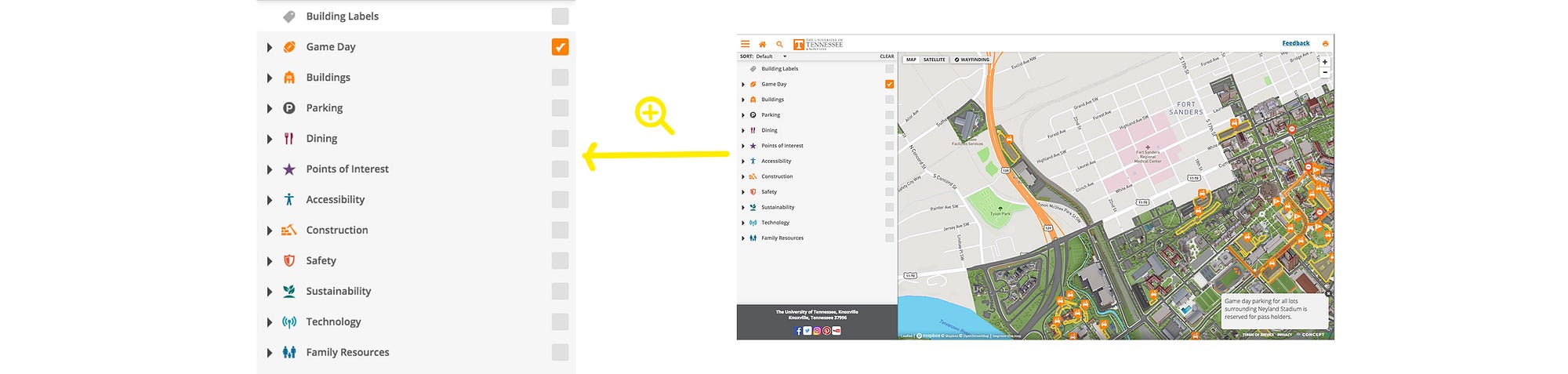Screen dimensions: 1568x374
Task: Click the "Safety" label in enlarged panel
Action: 321,261
